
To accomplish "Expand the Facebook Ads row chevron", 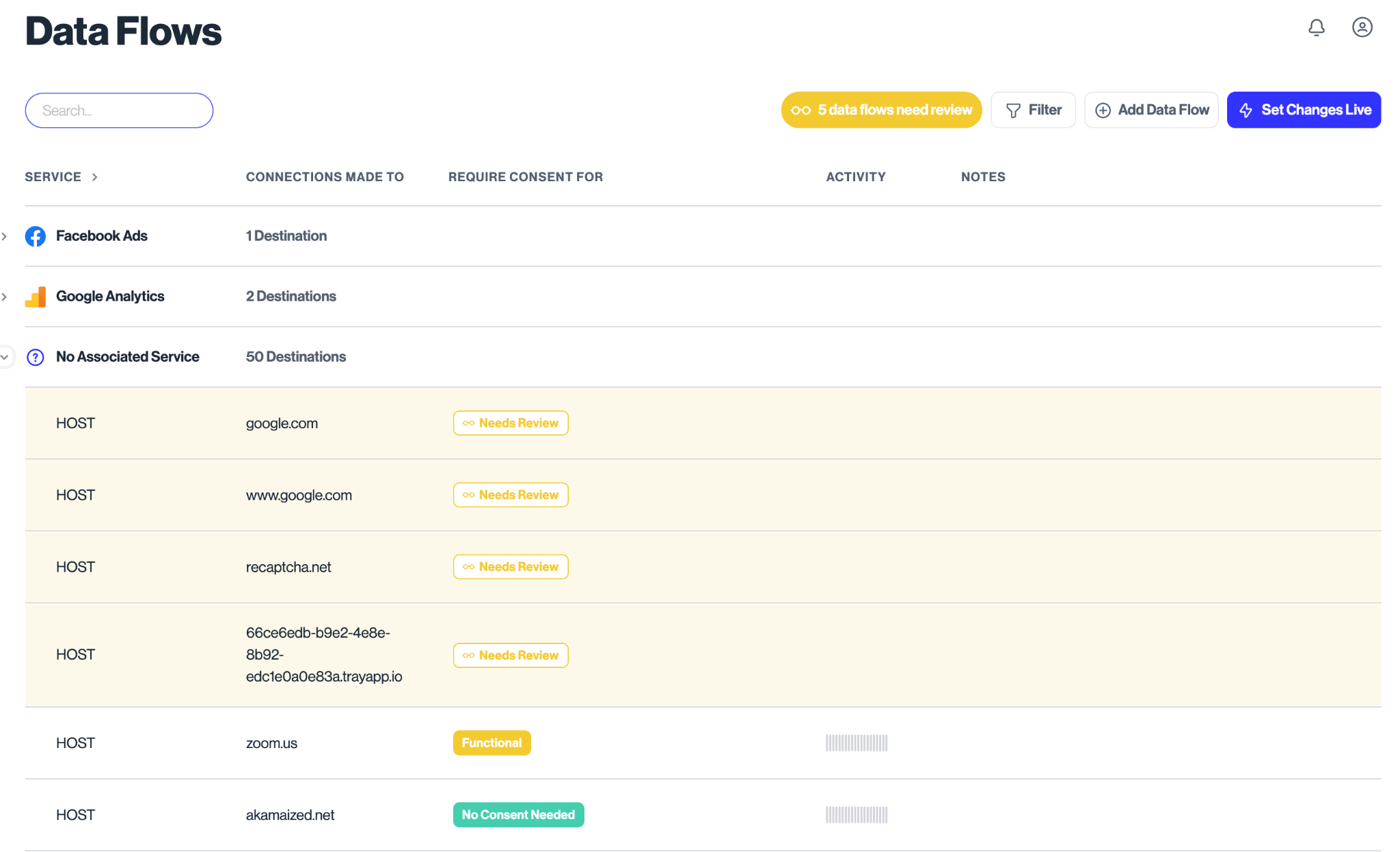I will (x=5, y=236).
